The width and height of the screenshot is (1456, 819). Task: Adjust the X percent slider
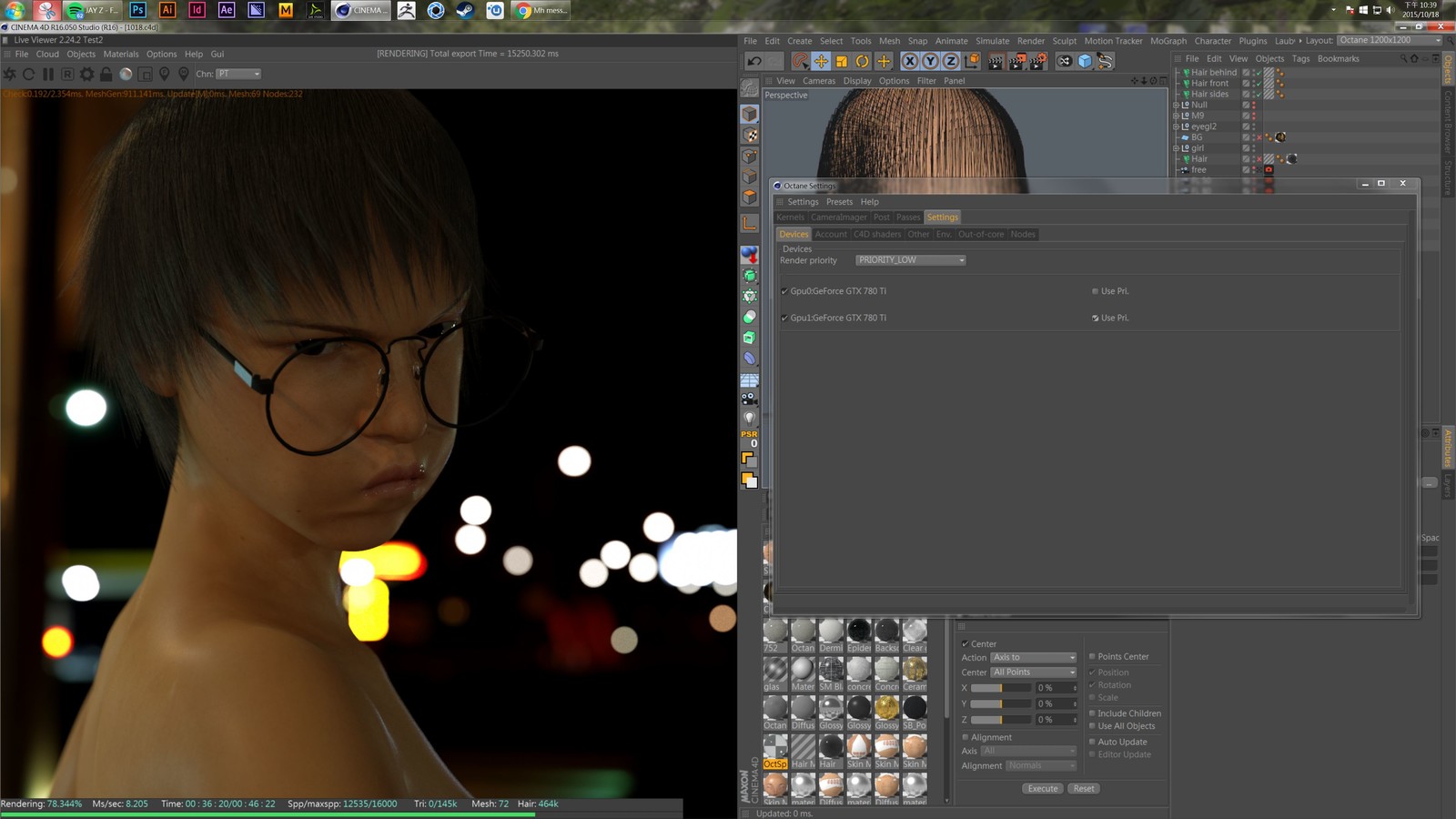pyautogui.click(x=1001, y=688)
